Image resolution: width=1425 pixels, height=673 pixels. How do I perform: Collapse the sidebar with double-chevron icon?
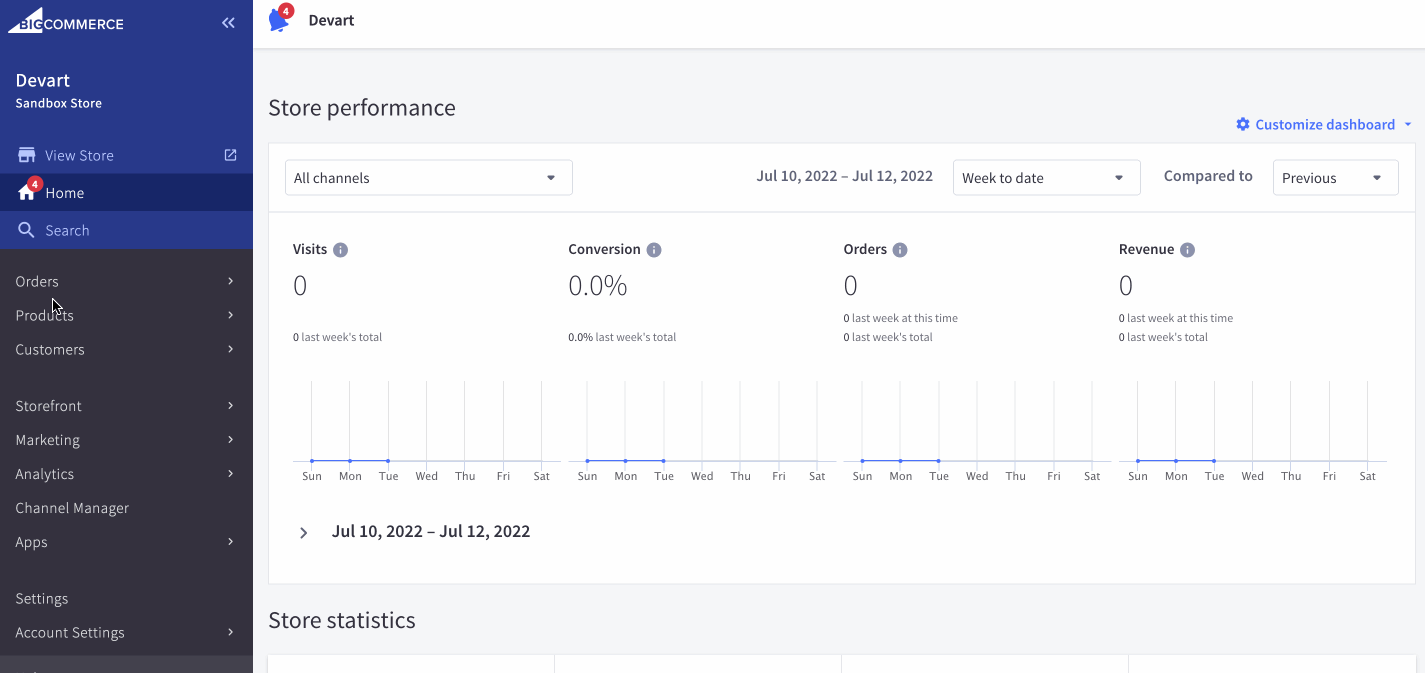(228, 22)
